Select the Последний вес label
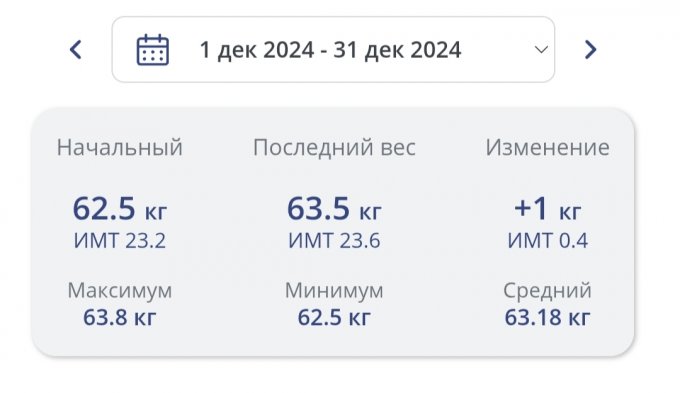 click(x=334, y=147)
